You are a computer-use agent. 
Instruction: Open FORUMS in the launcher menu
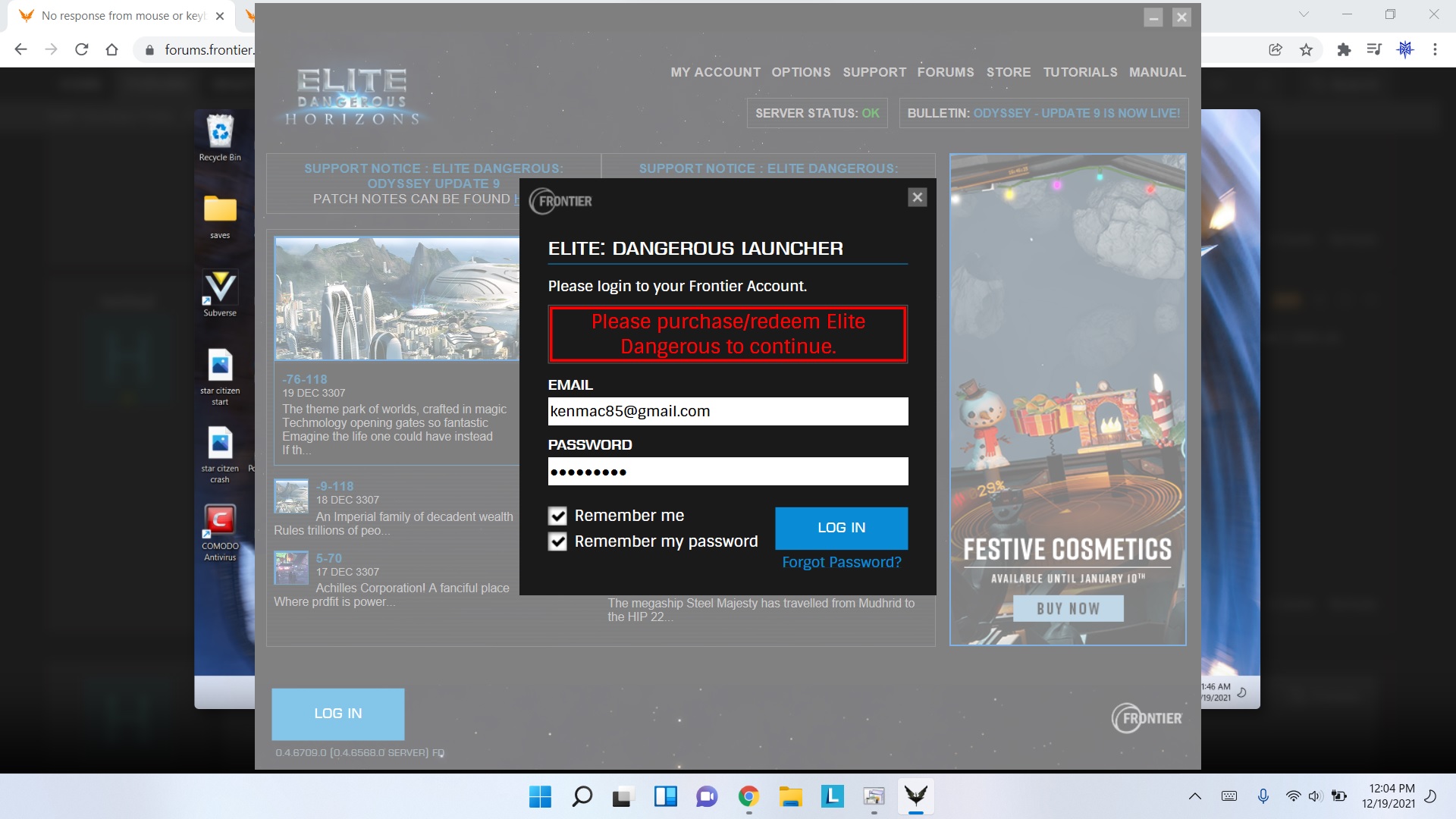point(946,72)
